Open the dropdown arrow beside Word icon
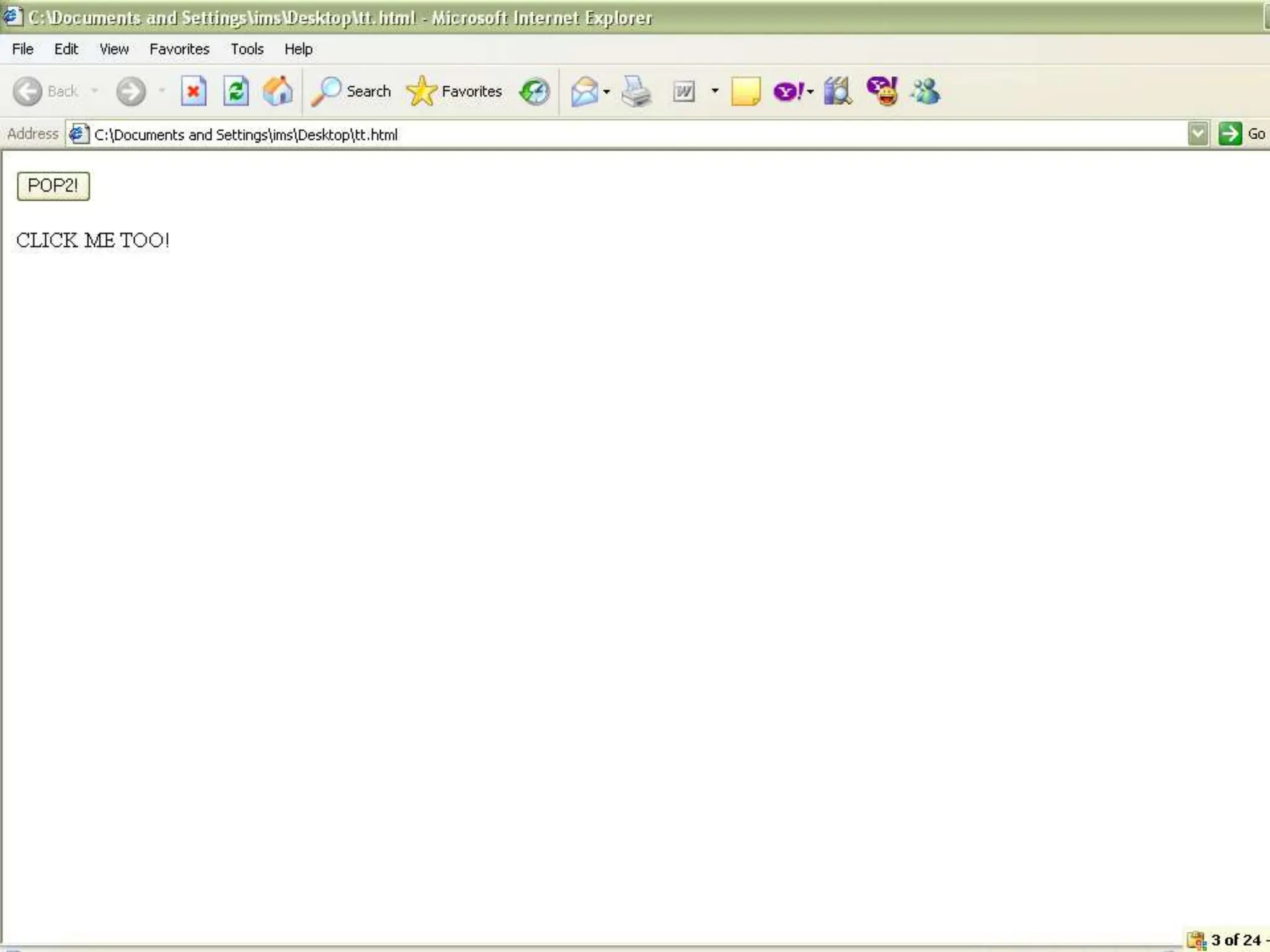 pyautogui.click(x=715, y=92)
